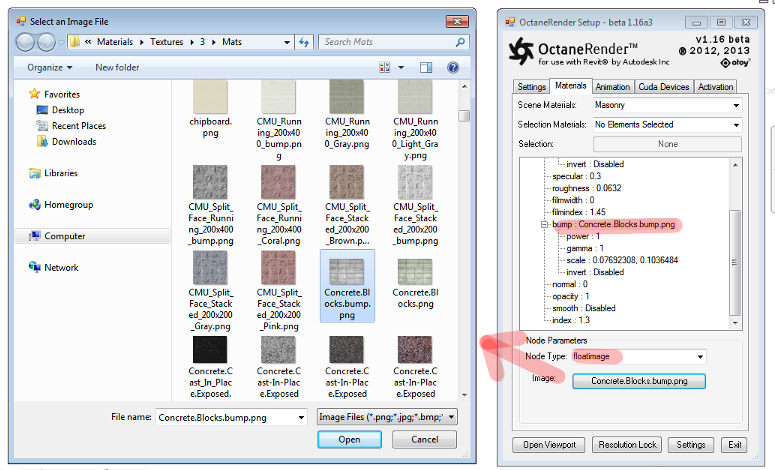This screenshot has height=470, width=775.
Task: Switch to the Materials tab
Action: pos(570,86)
